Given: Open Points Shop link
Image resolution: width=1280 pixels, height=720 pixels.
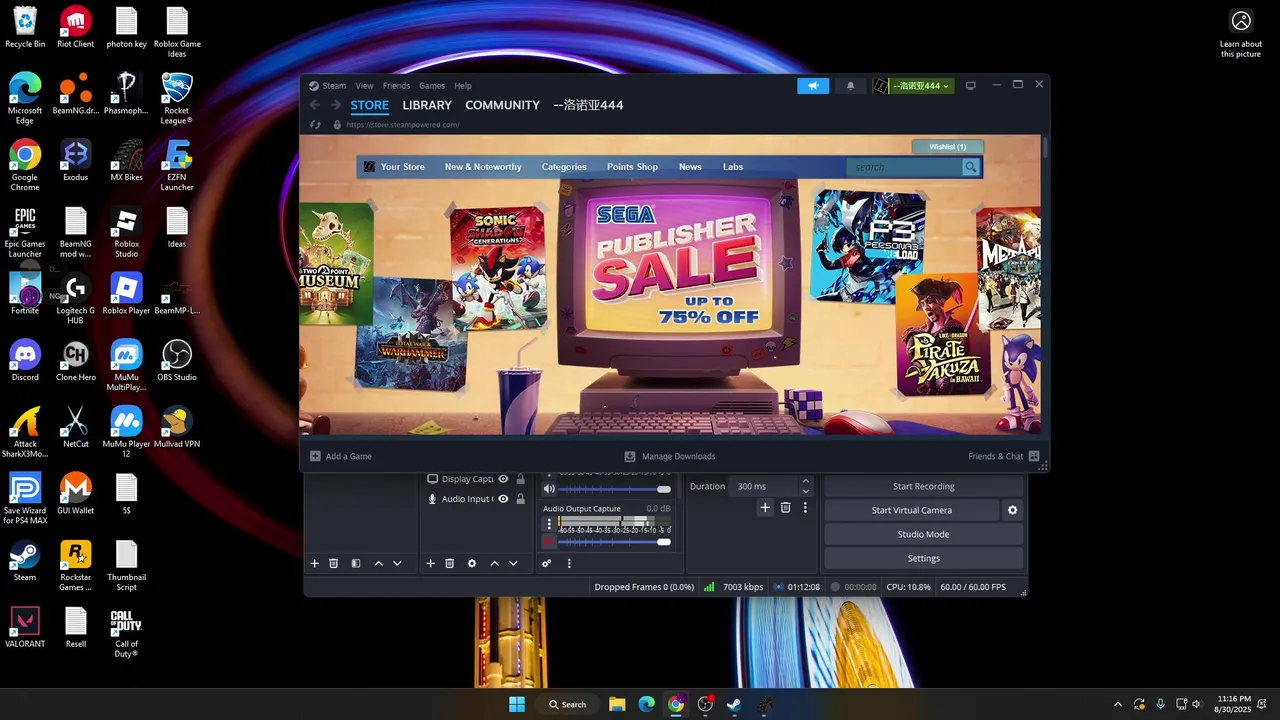Looking at the screenshot, I should pos(632,167).
